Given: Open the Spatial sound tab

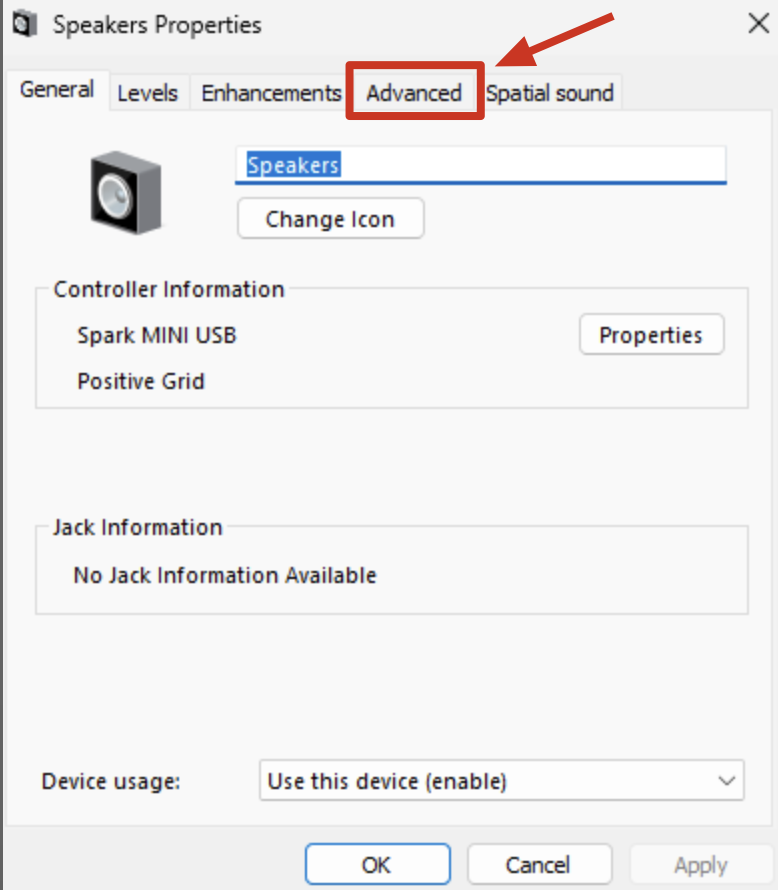Looking at the screenshot, I should click(550, 92).
